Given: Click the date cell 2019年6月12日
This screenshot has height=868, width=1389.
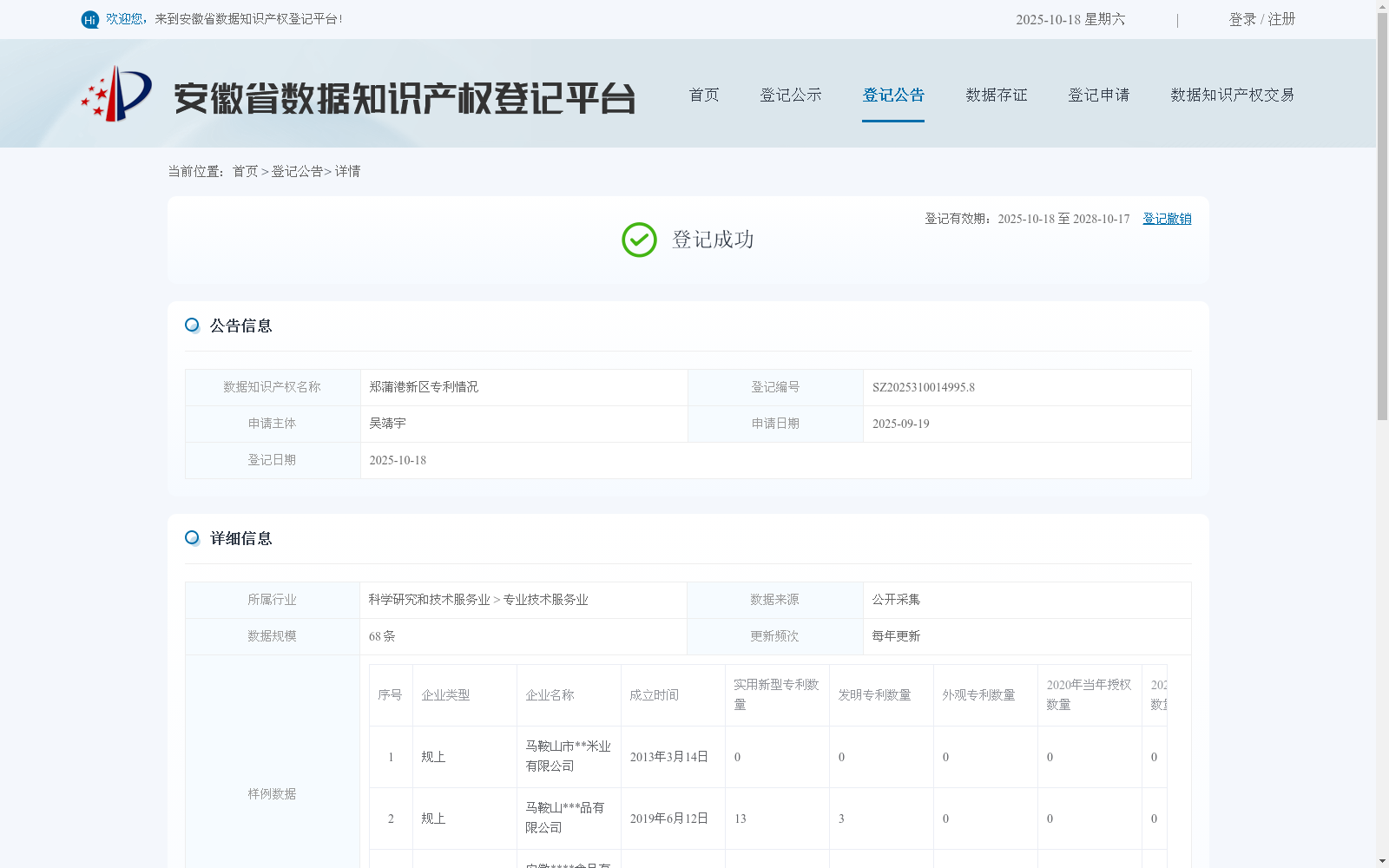Looking at the screenshot, I should [668, 819].
